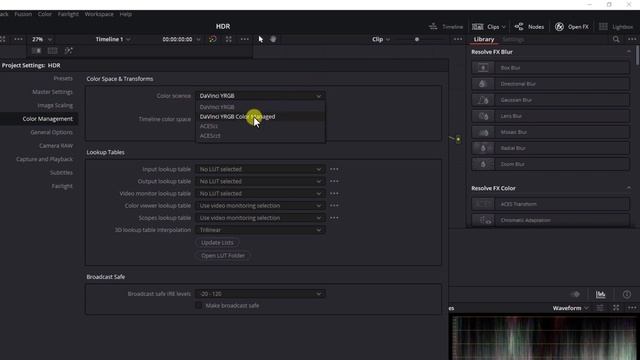
Task: Choose the ACEScc option
Action: (260, 126)
